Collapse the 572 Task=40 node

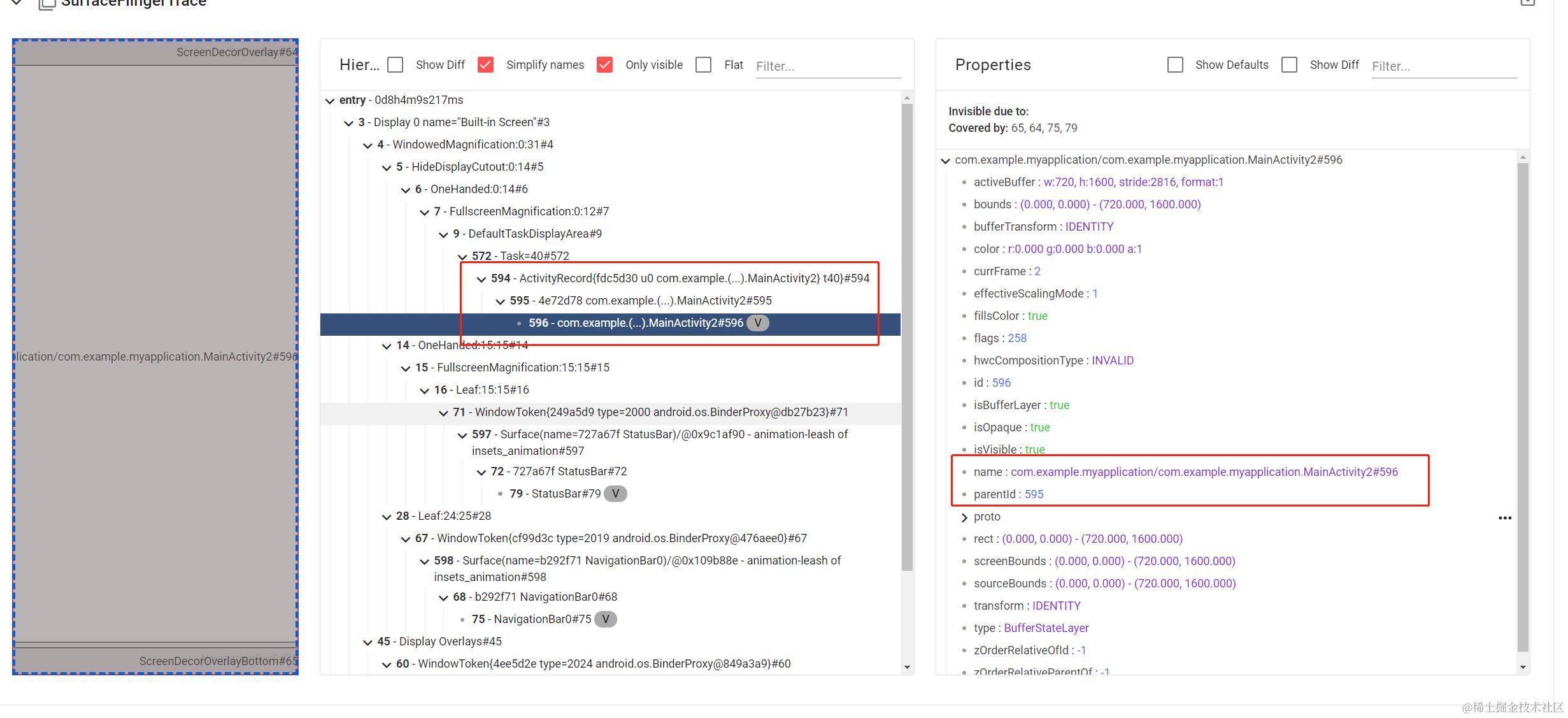462,257
